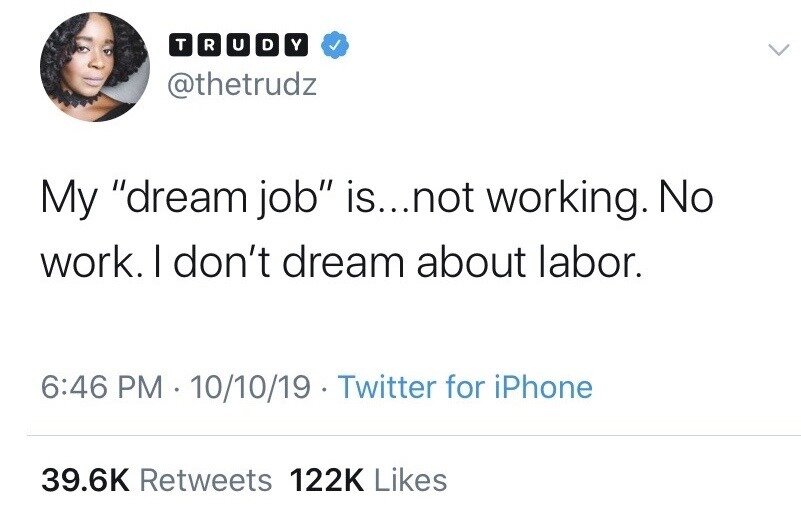Click the word "Retweets" label
This screenshot has width=801, height=513.
pos(205,480)
